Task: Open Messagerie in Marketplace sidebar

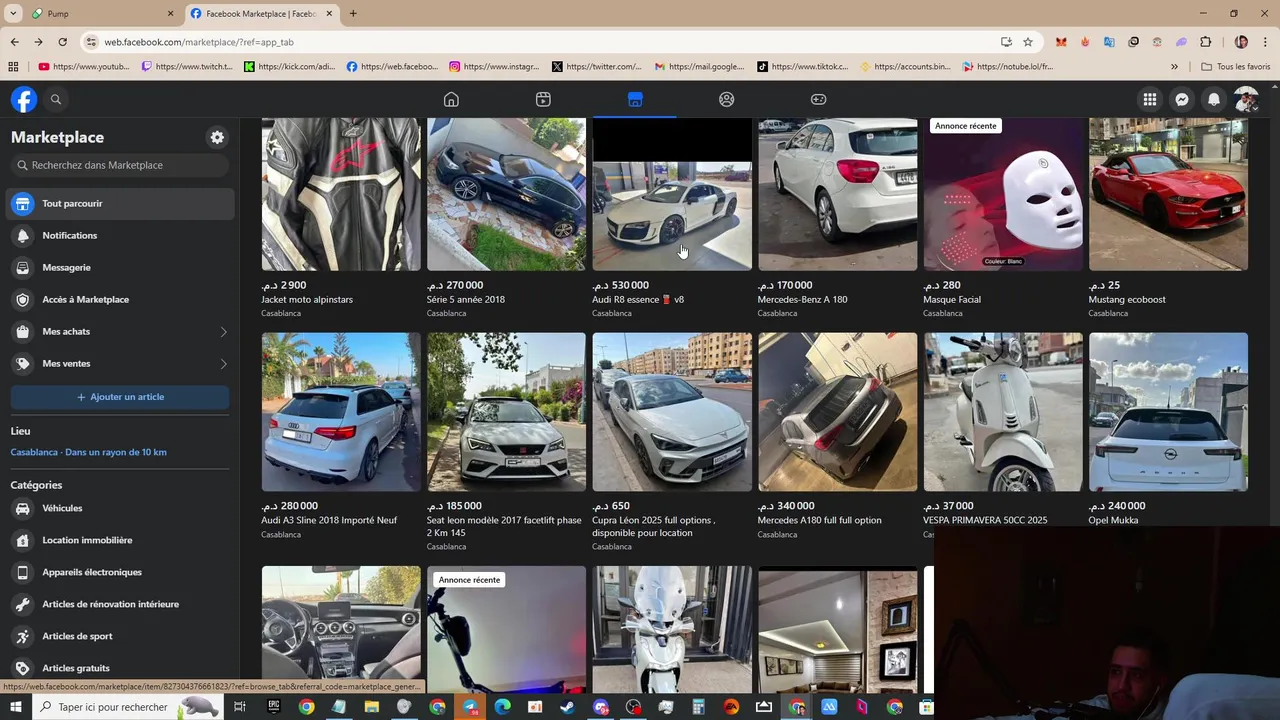Action: click(x=120, y=267)
